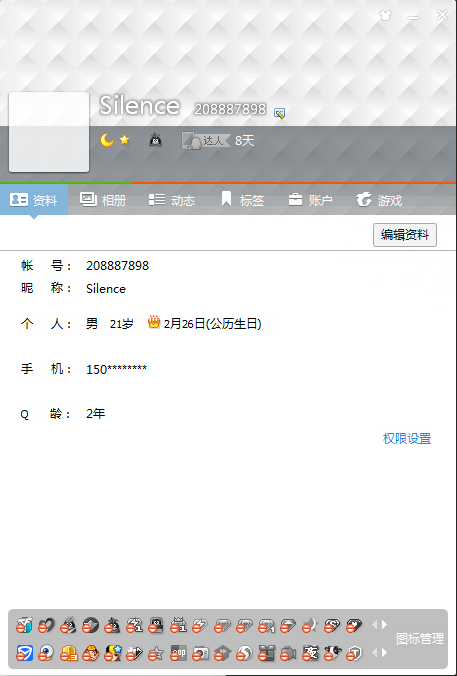Click the shield with letter T icon
This screenshot has height=676, width=457.
click(x=354, y=653)
